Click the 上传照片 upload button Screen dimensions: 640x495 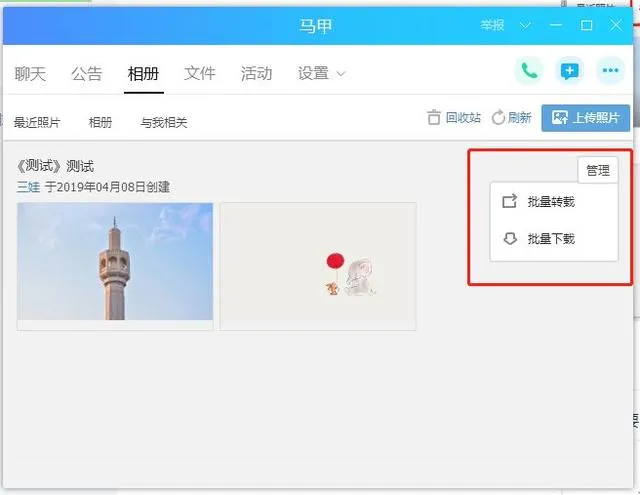[585, 118]
